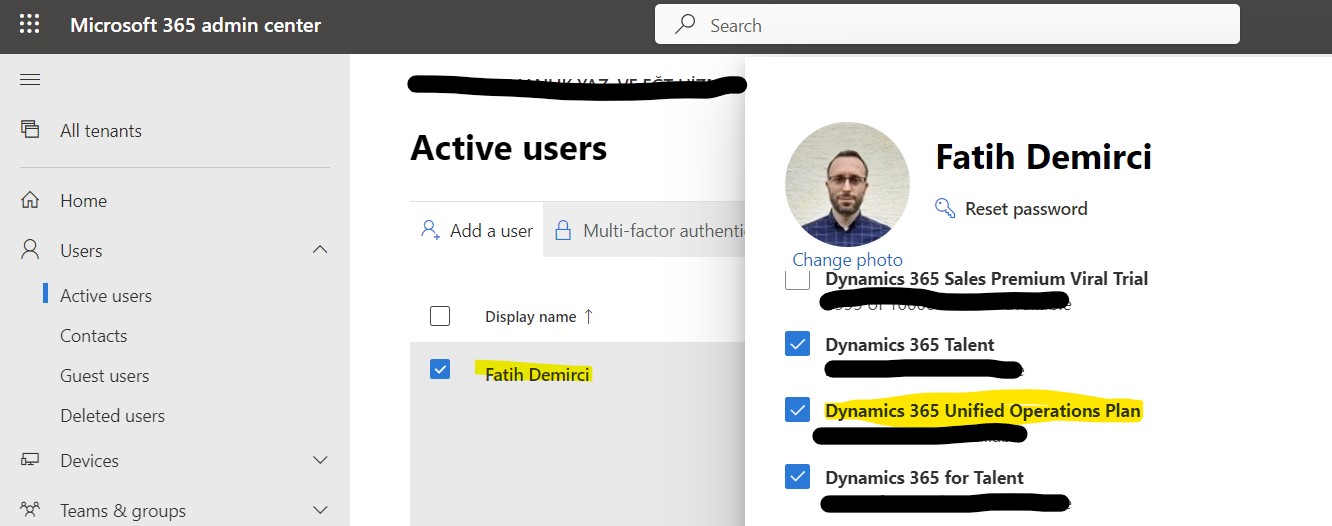Collapse the Users section chevron
This screenshot has height=526, width=1332.
[x=320, y=249]
